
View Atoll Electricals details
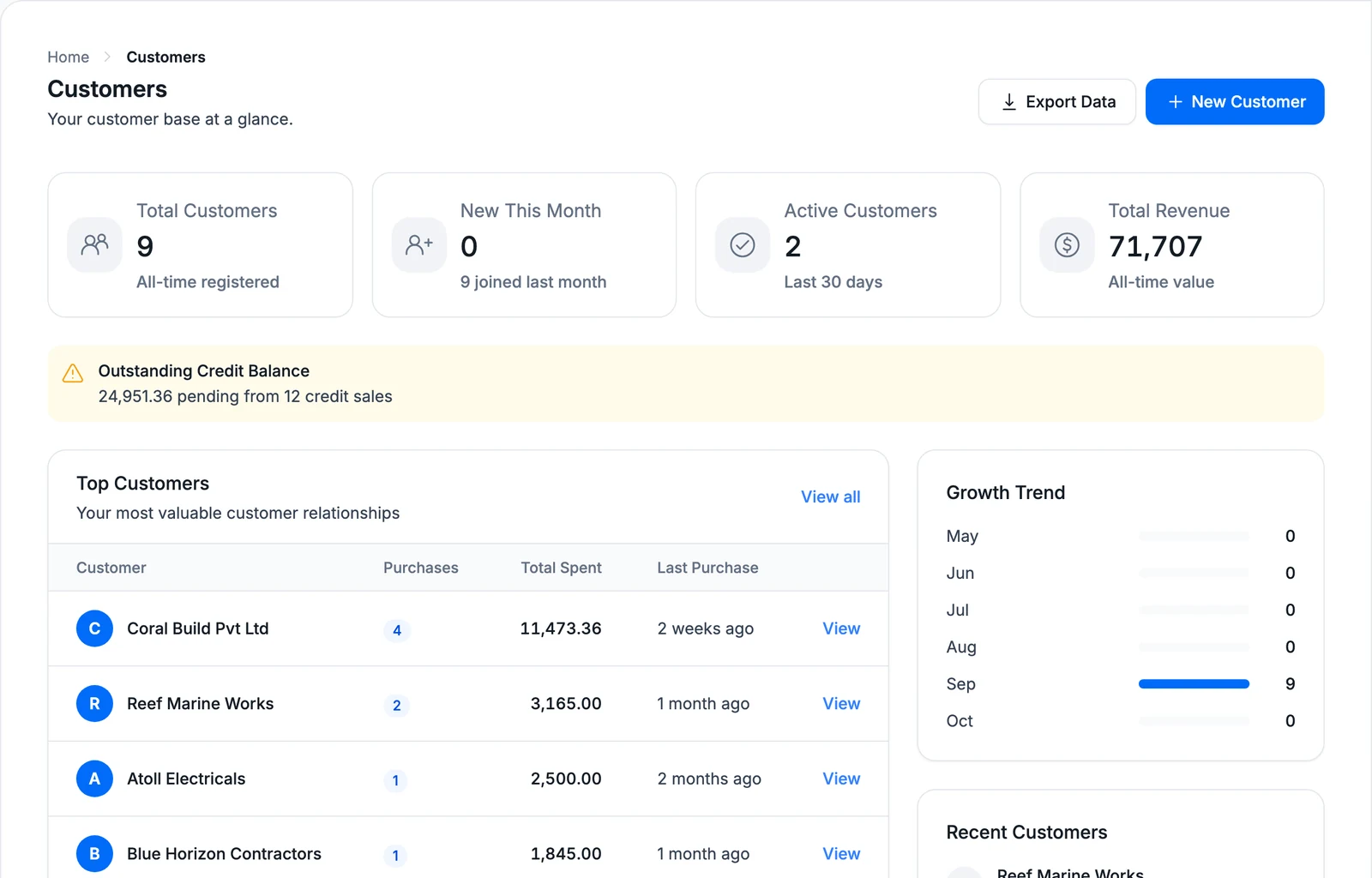(841, 779)
